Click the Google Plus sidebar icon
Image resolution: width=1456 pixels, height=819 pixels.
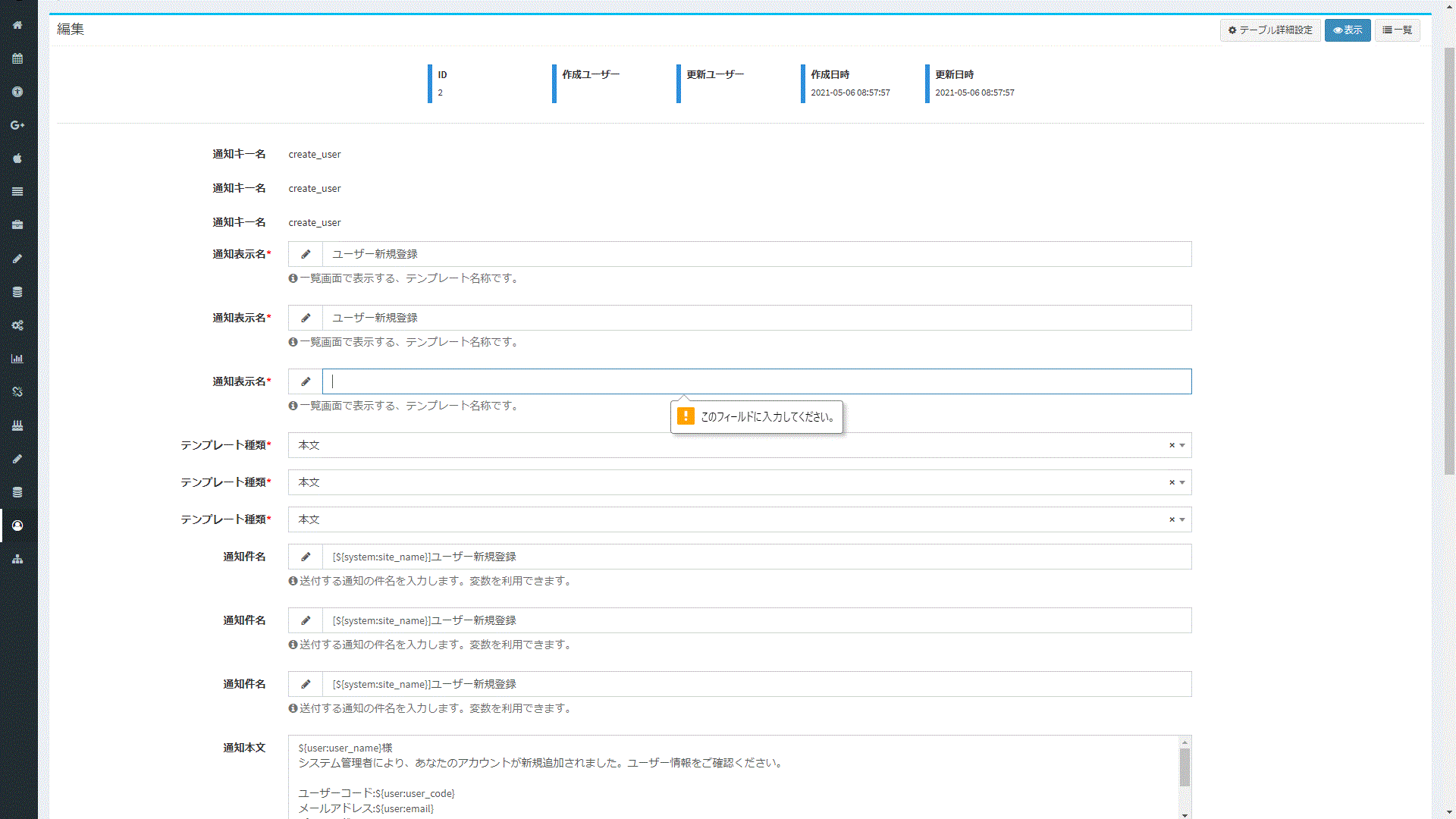pos(17,125)
